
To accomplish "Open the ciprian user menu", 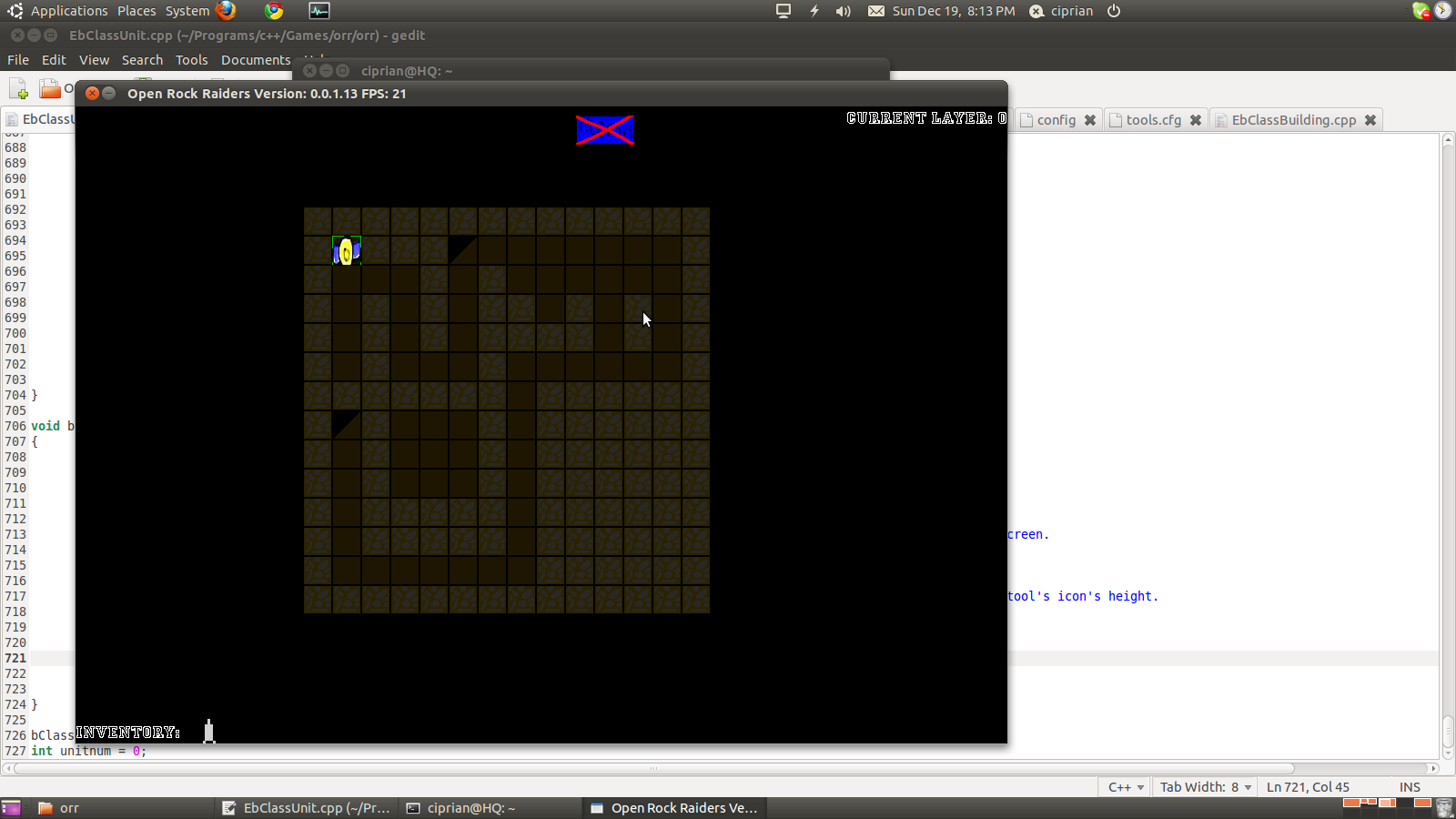I will click(1062, 11).
